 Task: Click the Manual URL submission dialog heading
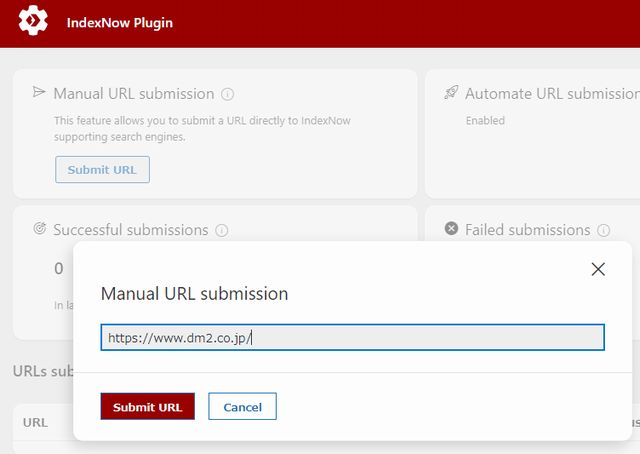(194, 294)
